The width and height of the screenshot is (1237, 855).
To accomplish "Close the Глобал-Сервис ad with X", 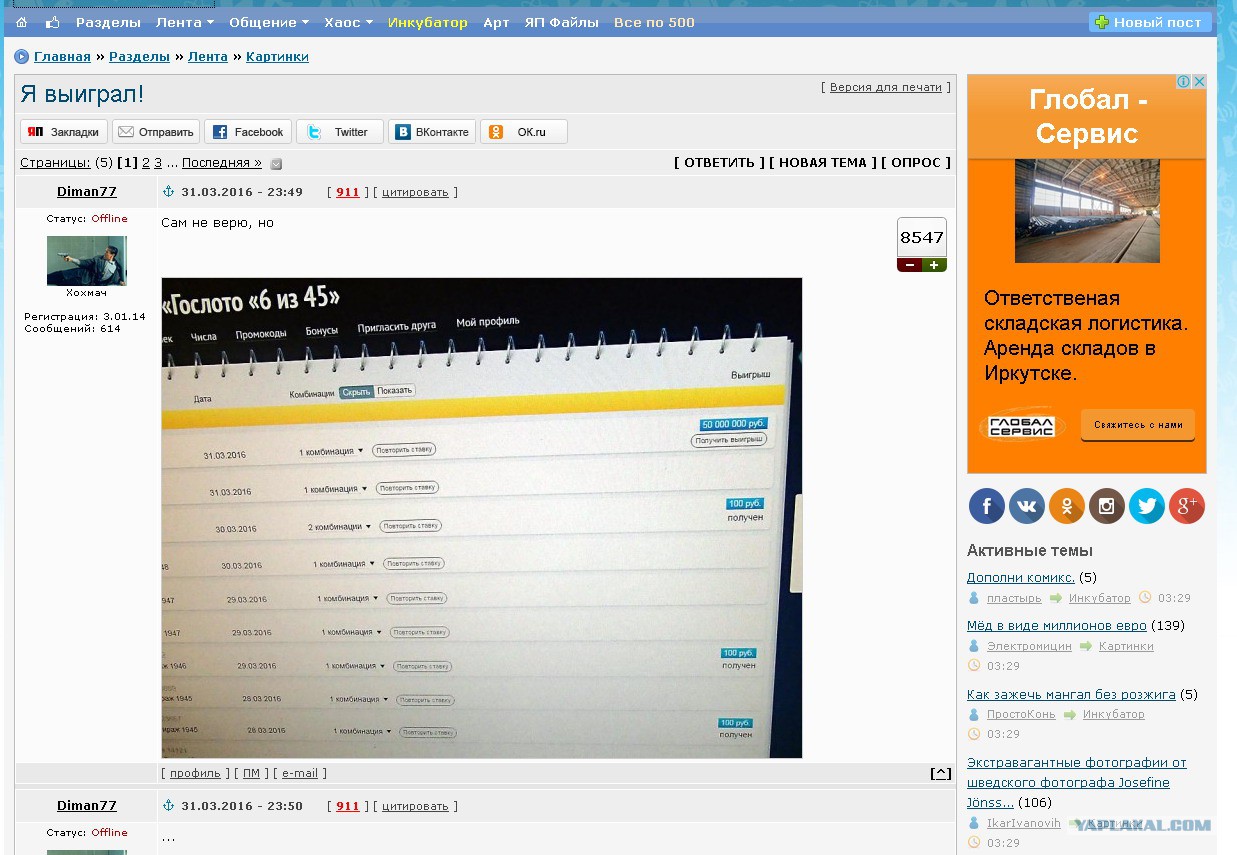I will (1199, 82).
